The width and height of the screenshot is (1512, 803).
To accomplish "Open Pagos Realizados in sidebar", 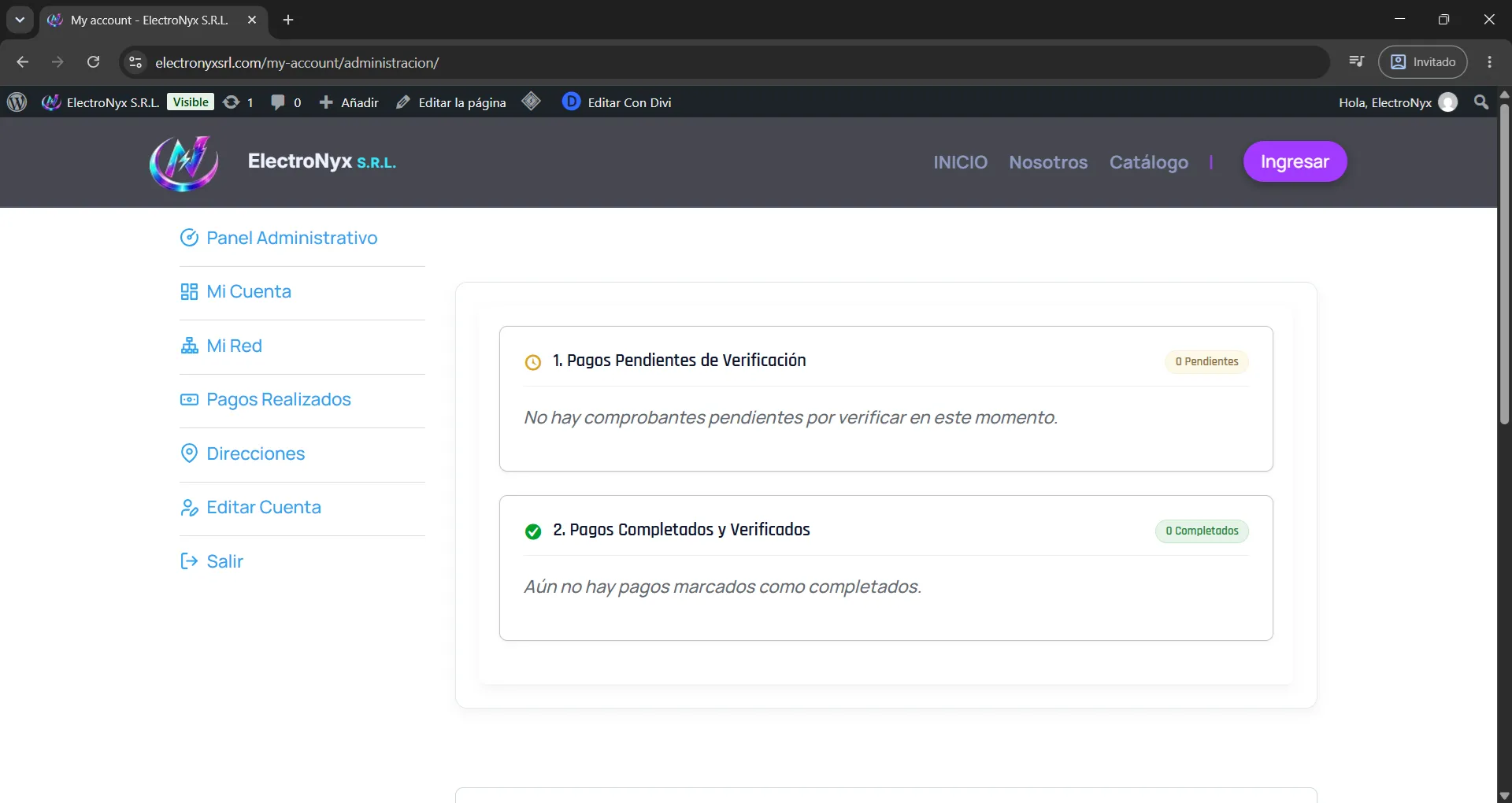I will coord(265,399).
